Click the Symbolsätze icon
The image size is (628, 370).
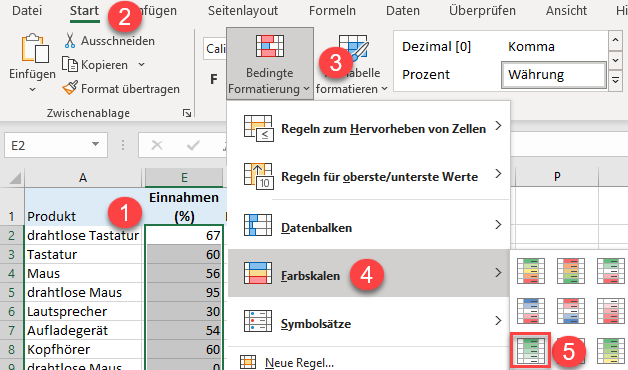[x=258, y=321]
